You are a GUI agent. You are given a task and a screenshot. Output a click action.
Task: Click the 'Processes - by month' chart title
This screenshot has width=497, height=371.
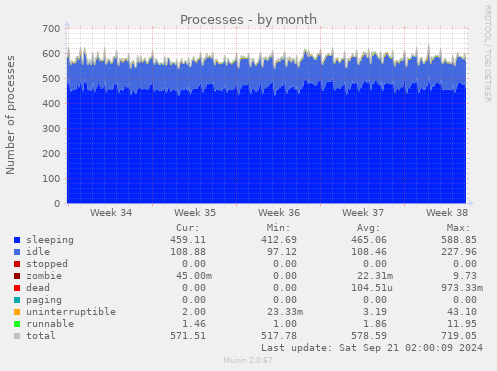(x=248, y=20)
